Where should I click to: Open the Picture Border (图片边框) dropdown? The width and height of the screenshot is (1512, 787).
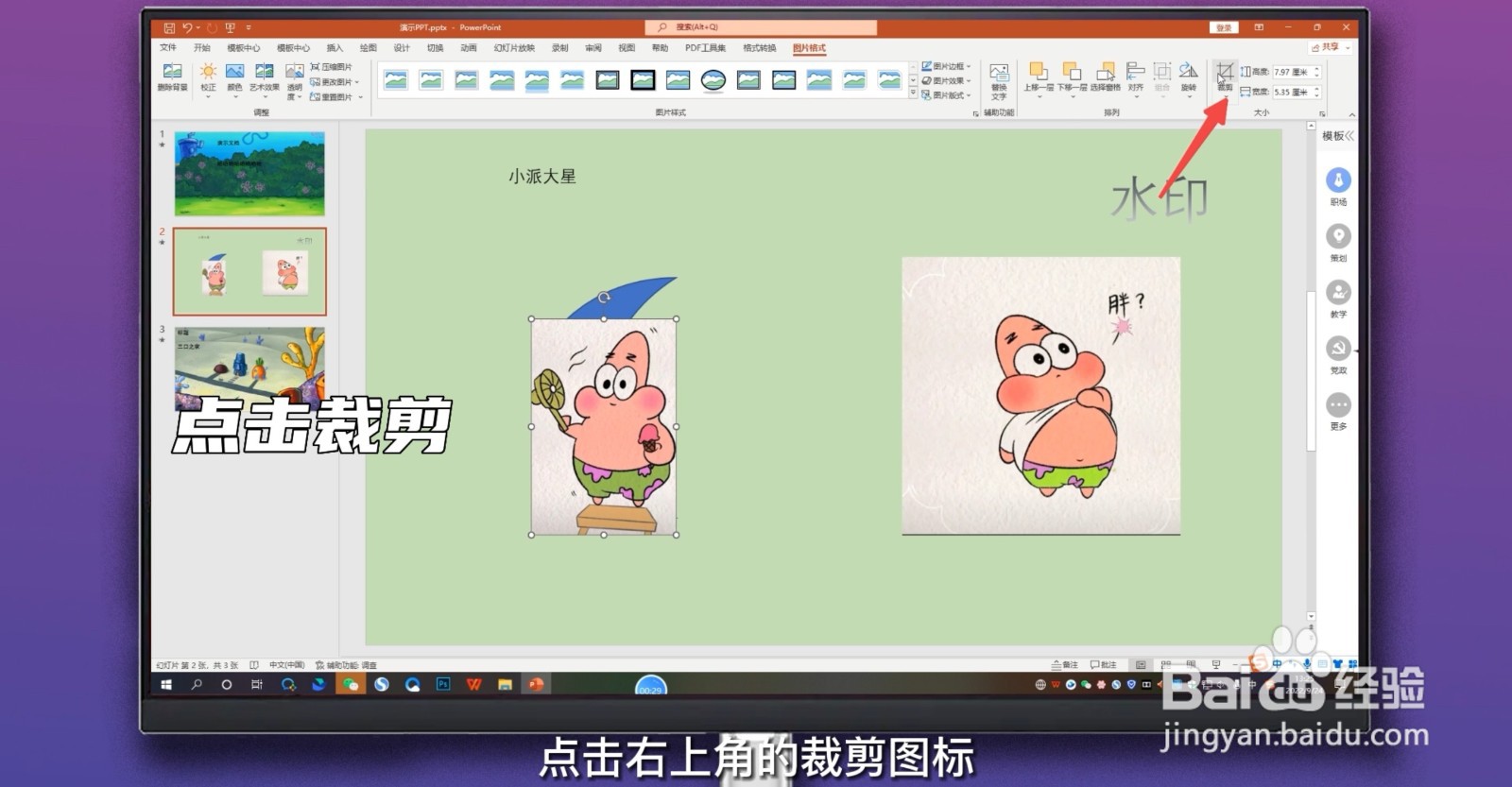946,66
